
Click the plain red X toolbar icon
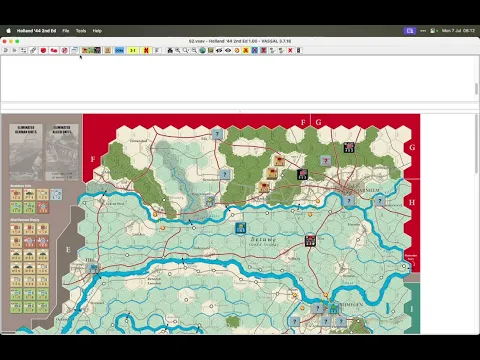(x=290, y=50)
